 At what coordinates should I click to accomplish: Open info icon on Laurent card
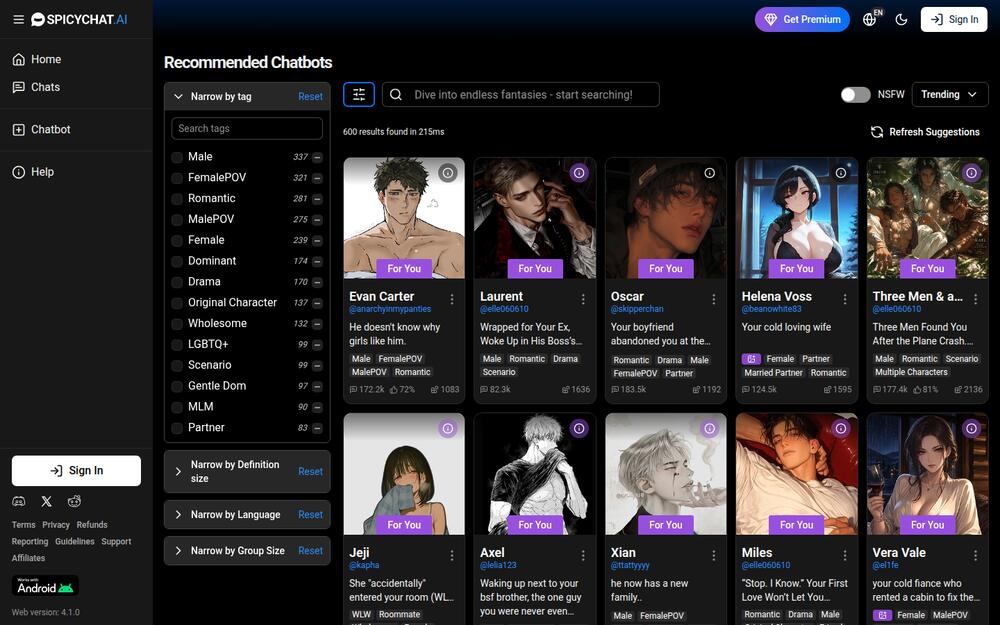click(579, 173)
